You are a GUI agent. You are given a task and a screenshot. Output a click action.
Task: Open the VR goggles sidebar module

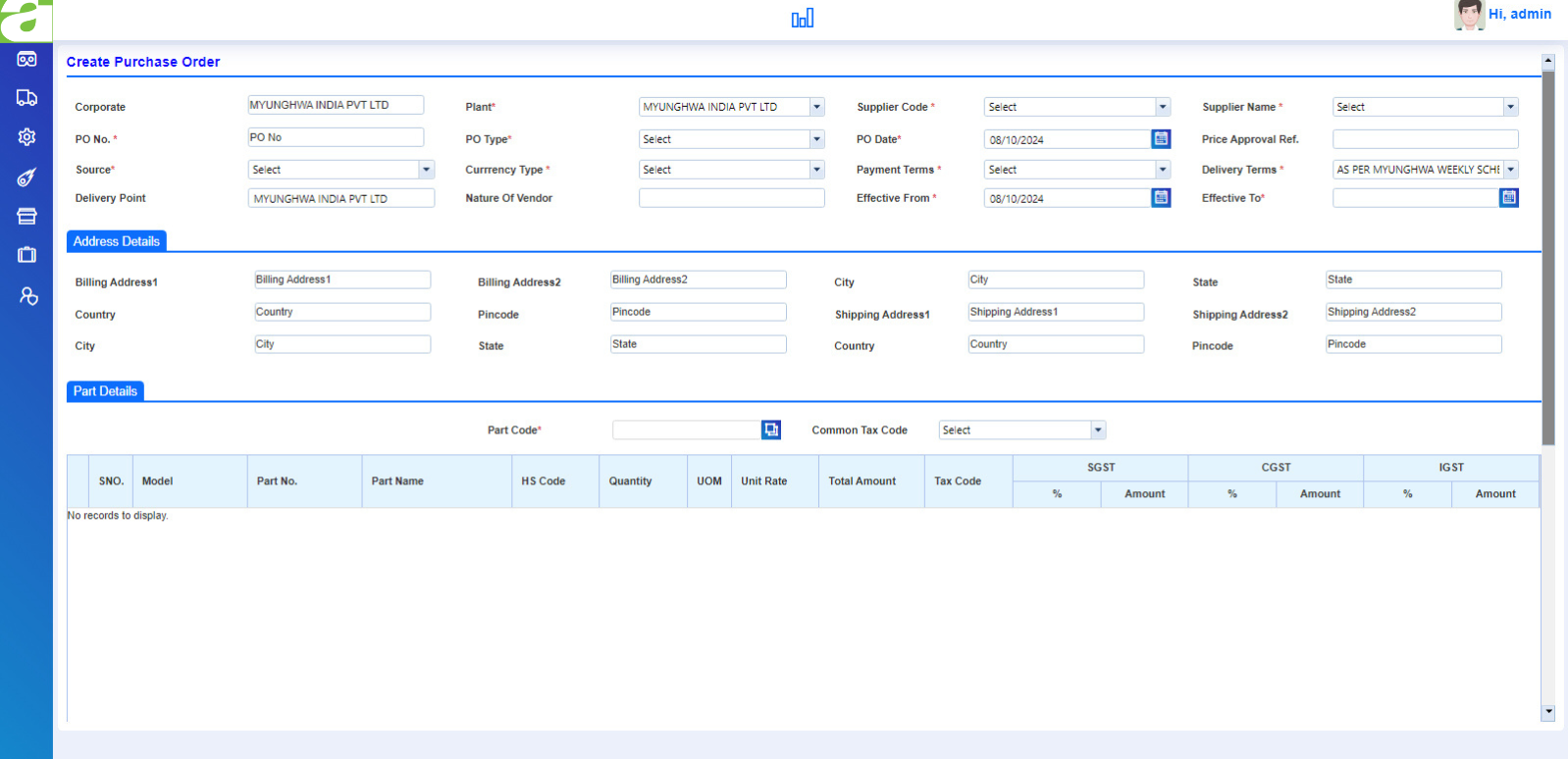[26, 60]
